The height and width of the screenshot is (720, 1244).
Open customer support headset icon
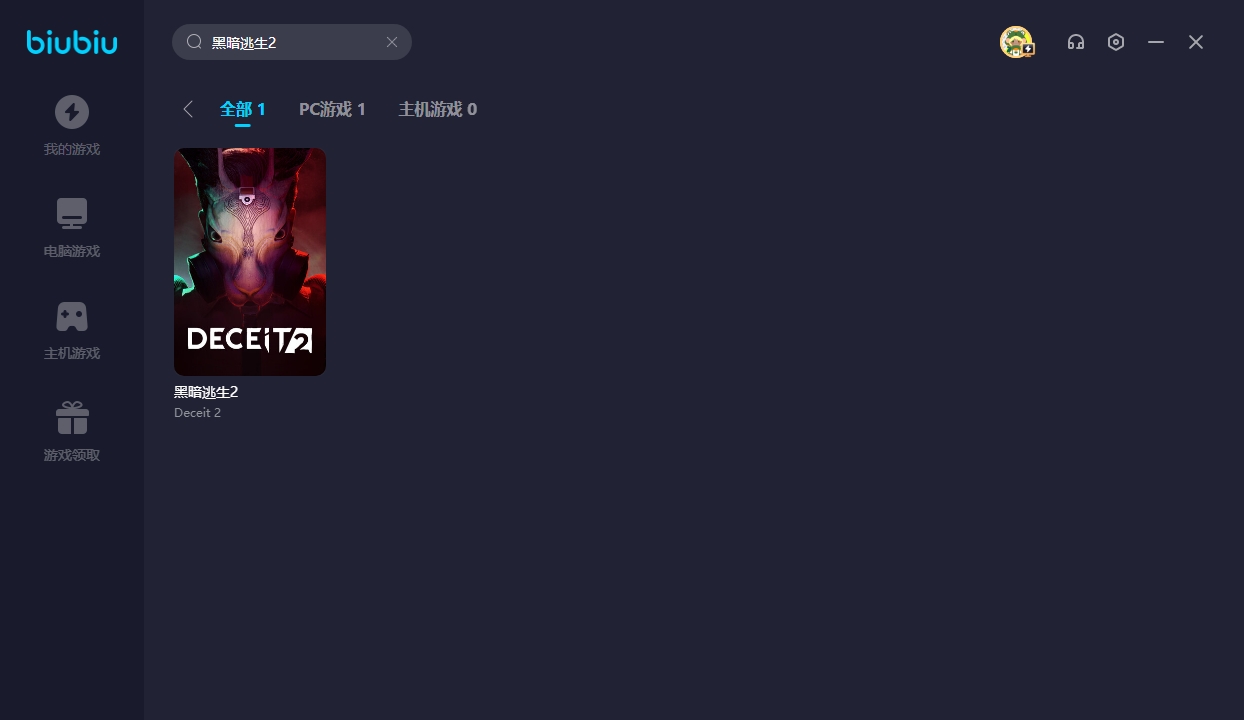pyautogui.click(x=1076, y=42)
